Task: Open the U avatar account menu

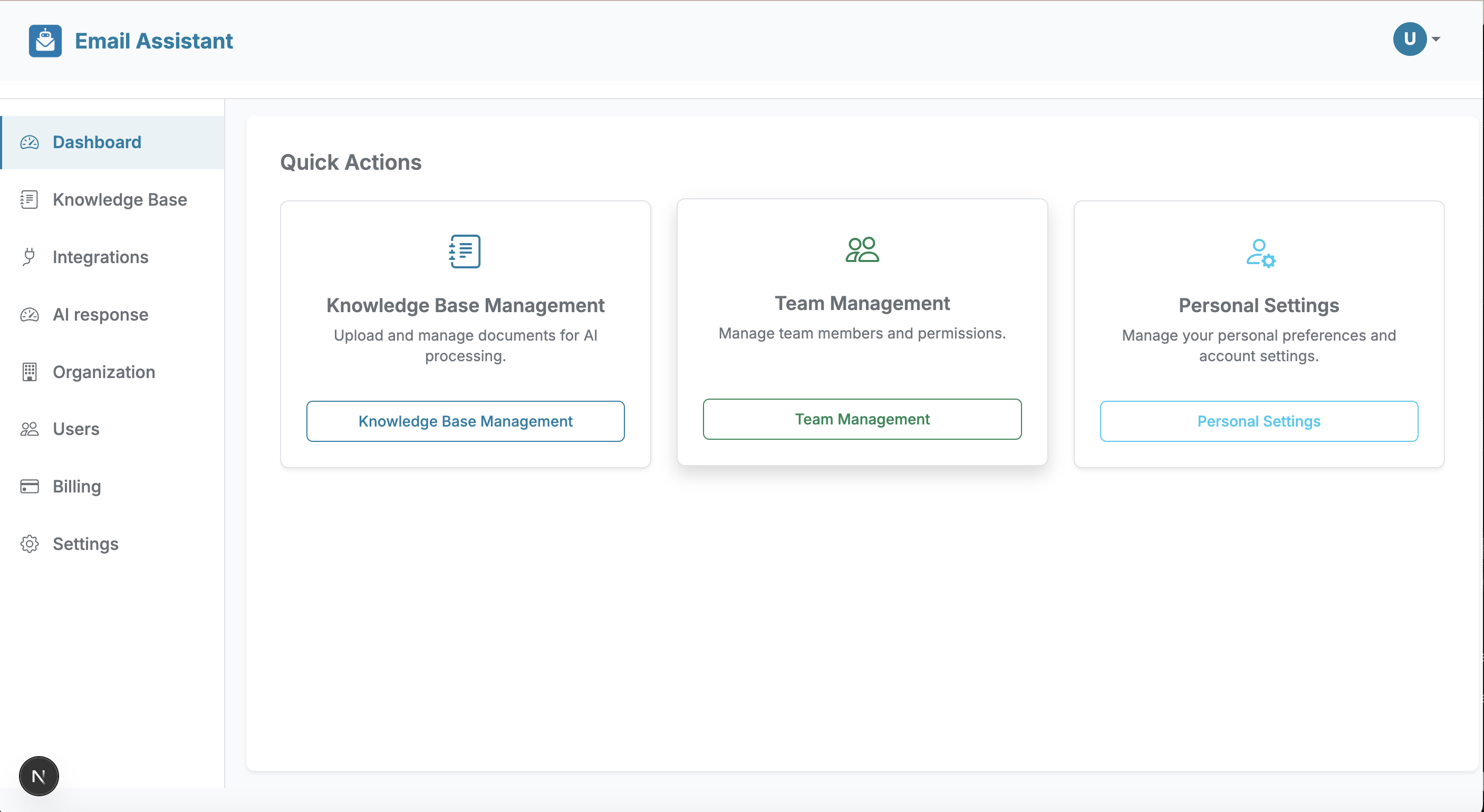Action: click(x=1409, y=39)
